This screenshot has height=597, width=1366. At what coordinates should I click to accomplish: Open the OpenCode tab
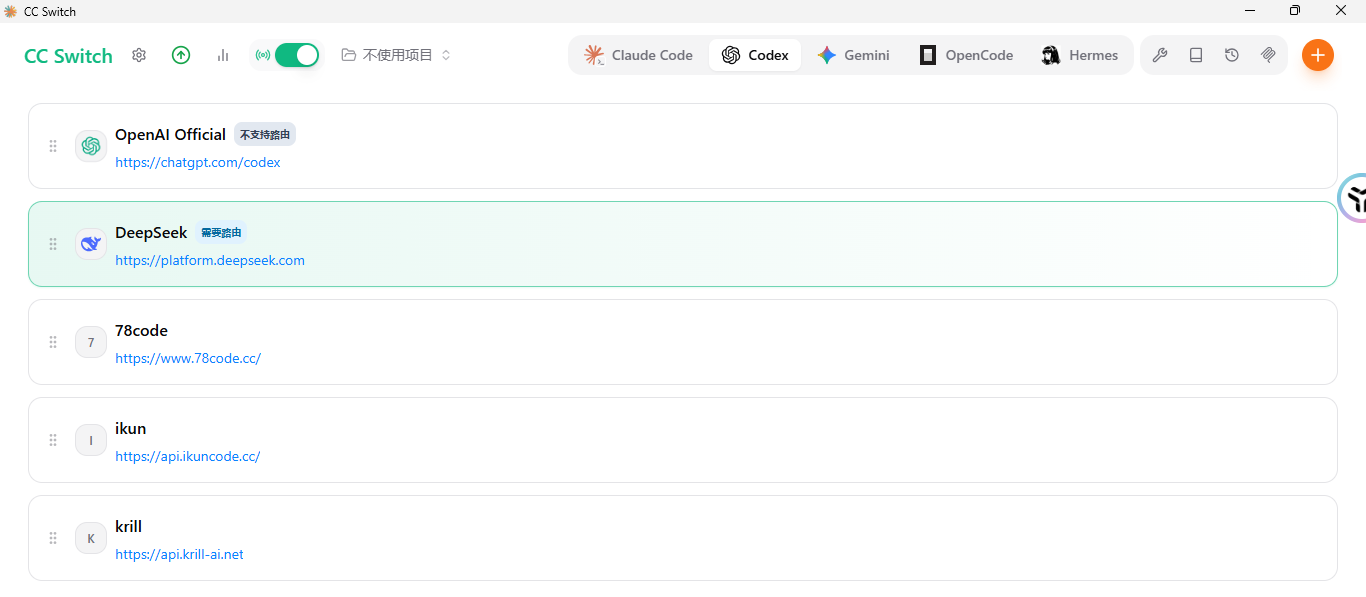(x=967, y=55)
